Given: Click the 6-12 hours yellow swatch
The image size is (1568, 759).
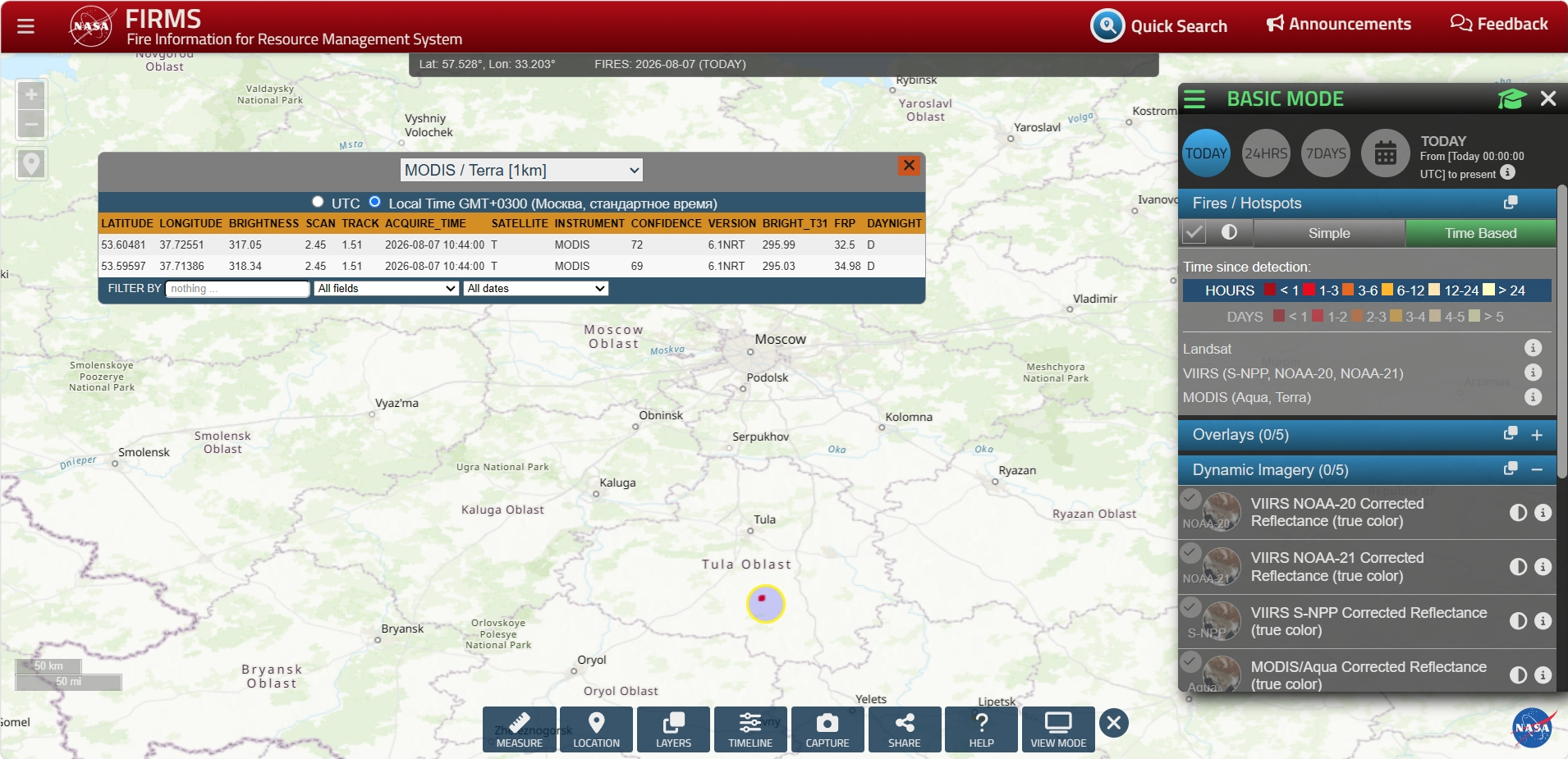Looking at the screenshot, I should [x=1387, y=290].
